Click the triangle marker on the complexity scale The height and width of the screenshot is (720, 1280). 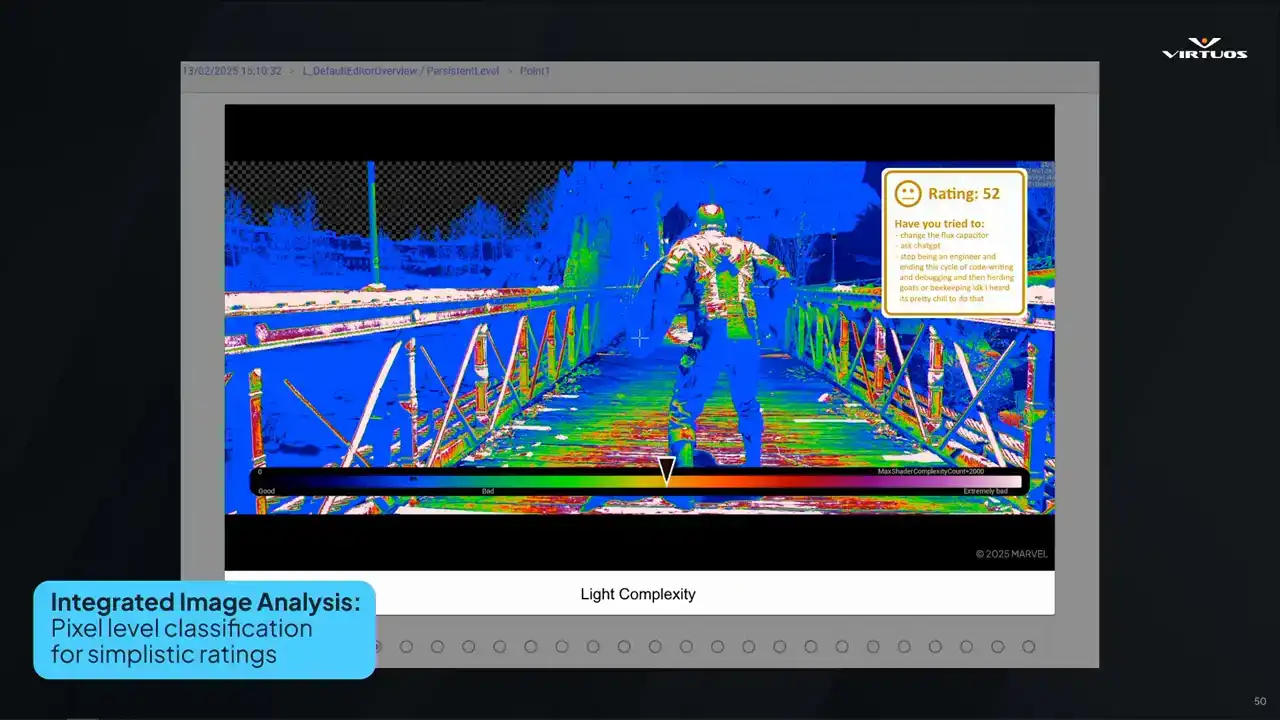coord(666,471)
